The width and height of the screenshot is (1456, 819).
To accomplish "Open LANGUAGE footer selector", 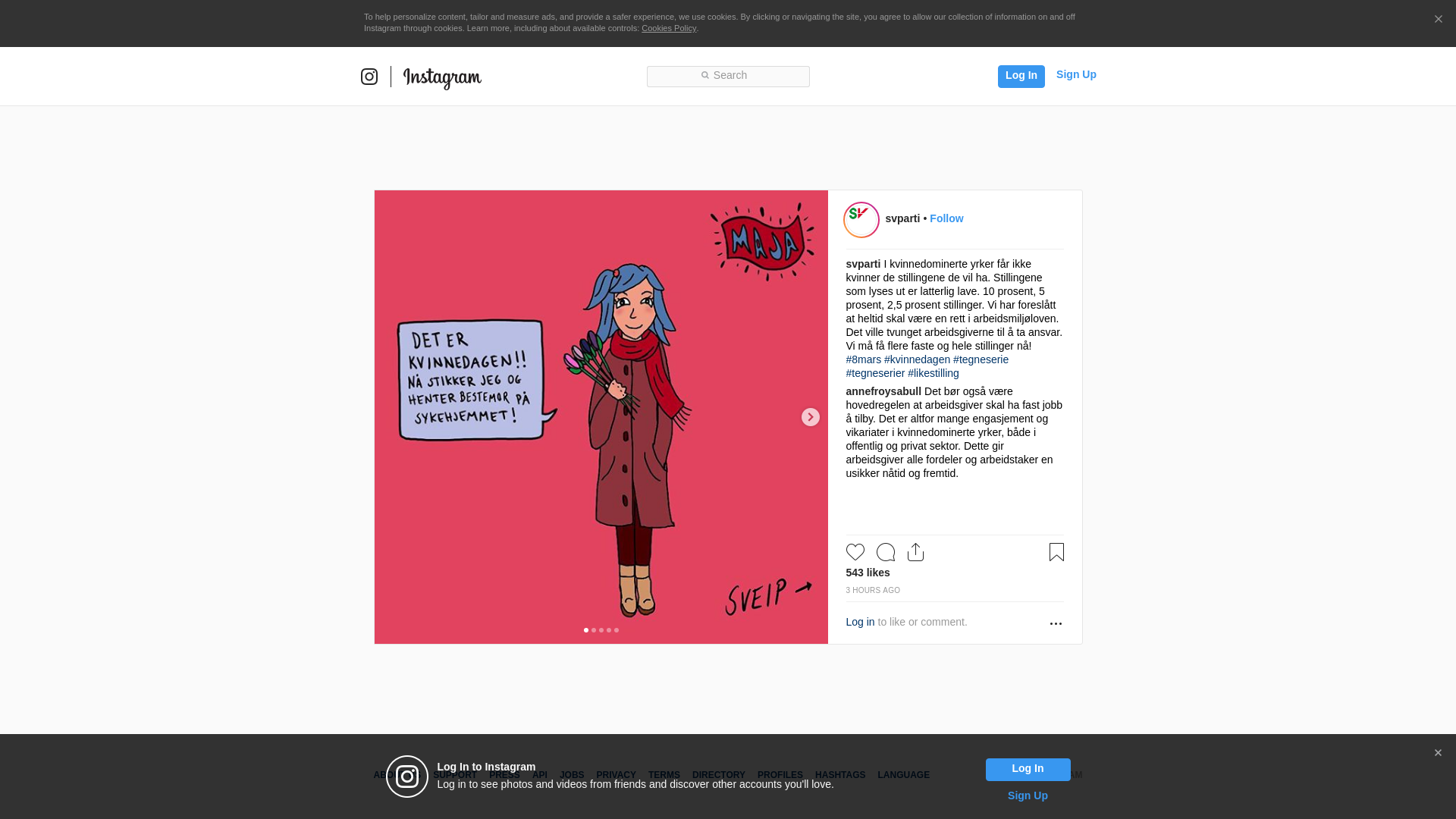I will pyautogui.click(x=903, y=775).
